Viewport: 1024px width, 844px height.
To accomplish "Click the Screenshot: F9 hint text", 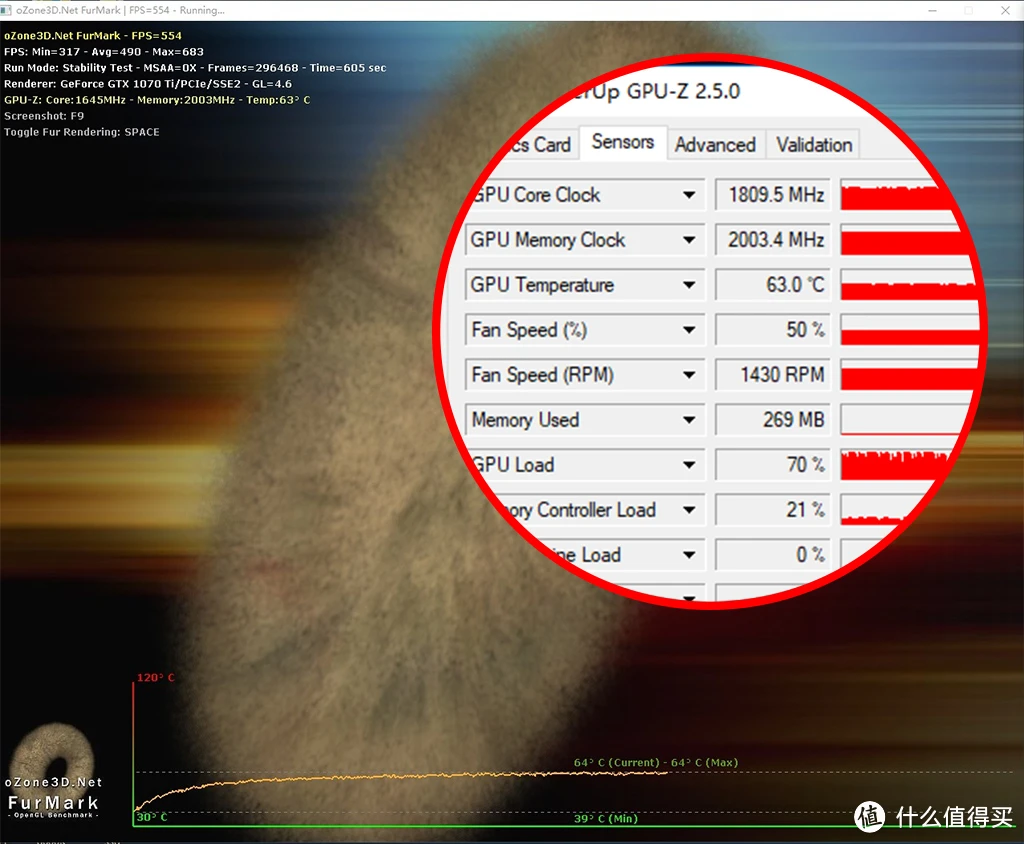I will click(x=44, y=116).
